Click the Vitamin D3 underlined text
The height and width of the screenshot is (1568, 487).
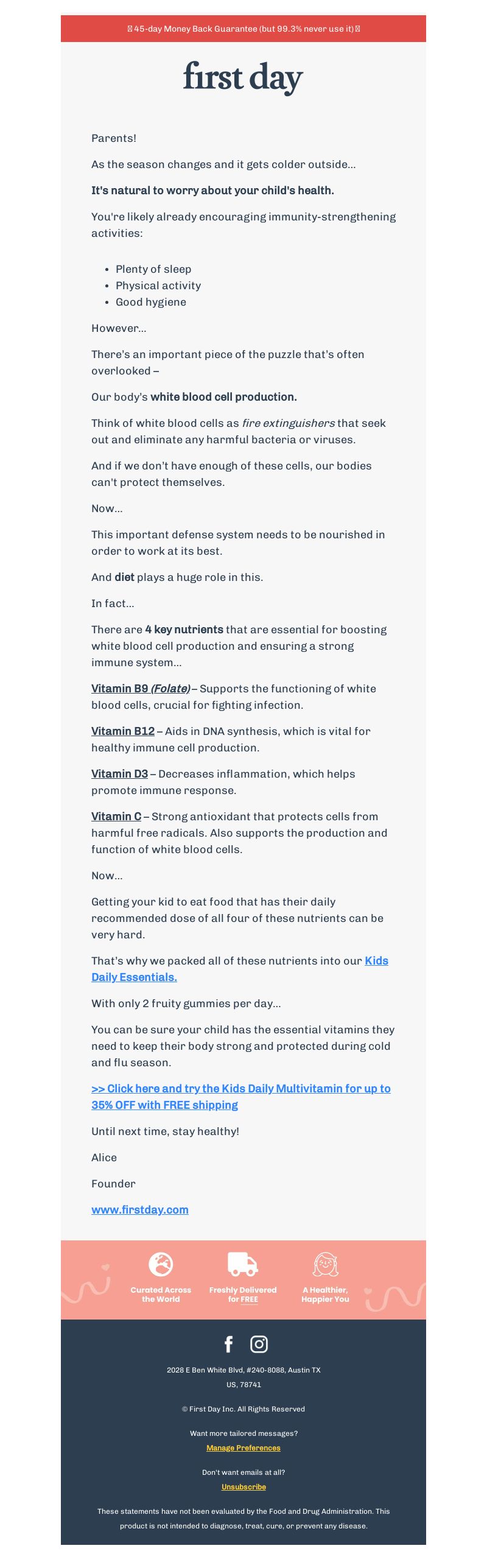pos(120,774)
